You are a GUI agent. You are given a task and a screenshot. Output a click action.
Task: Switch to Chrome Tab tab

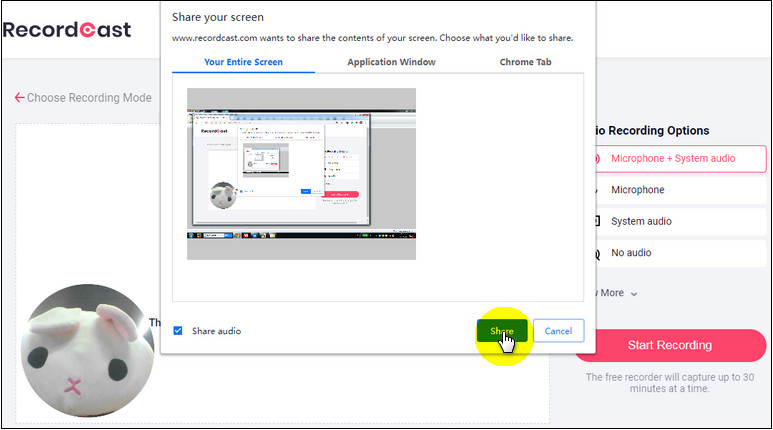coord(525,62)
